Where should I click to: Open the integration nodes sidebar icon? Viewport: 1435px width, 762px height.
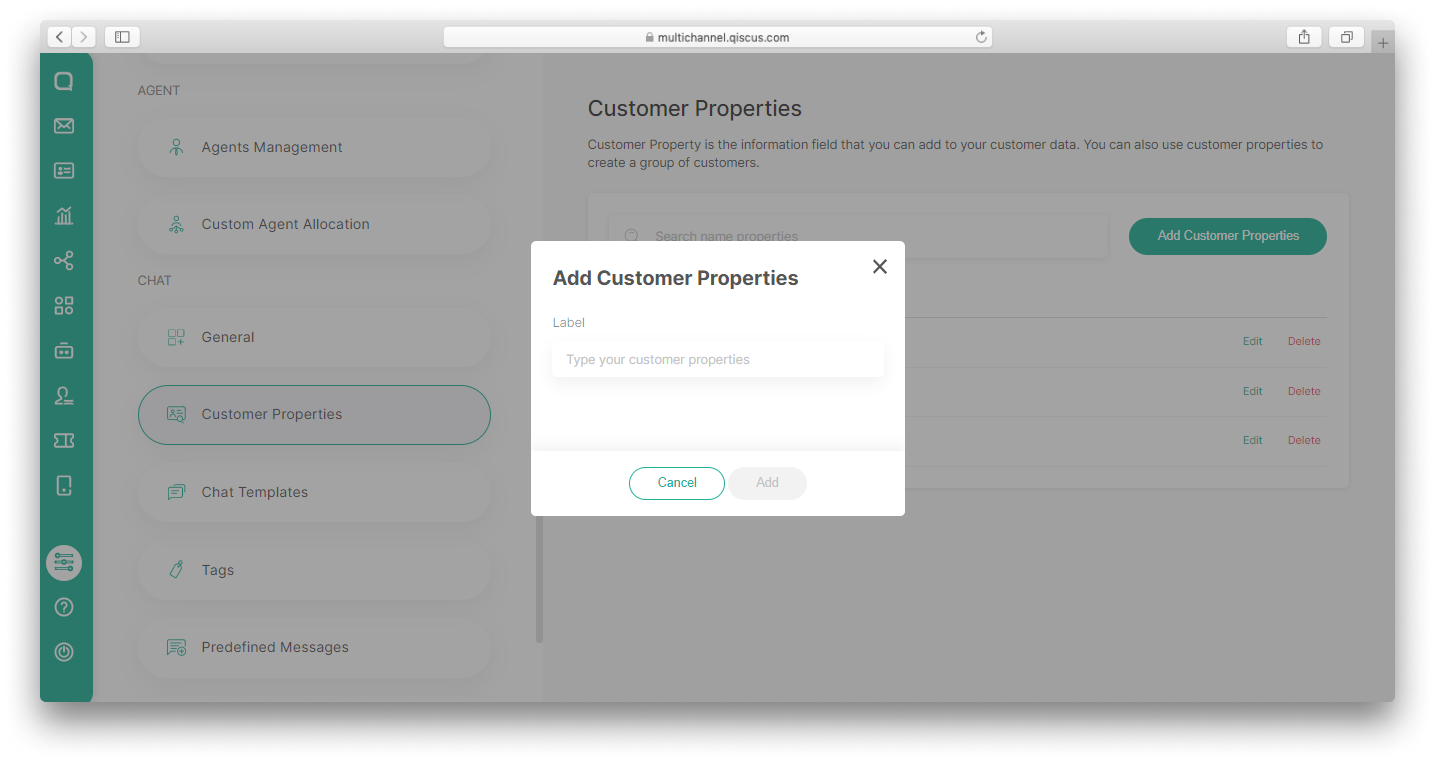[64, 261]
